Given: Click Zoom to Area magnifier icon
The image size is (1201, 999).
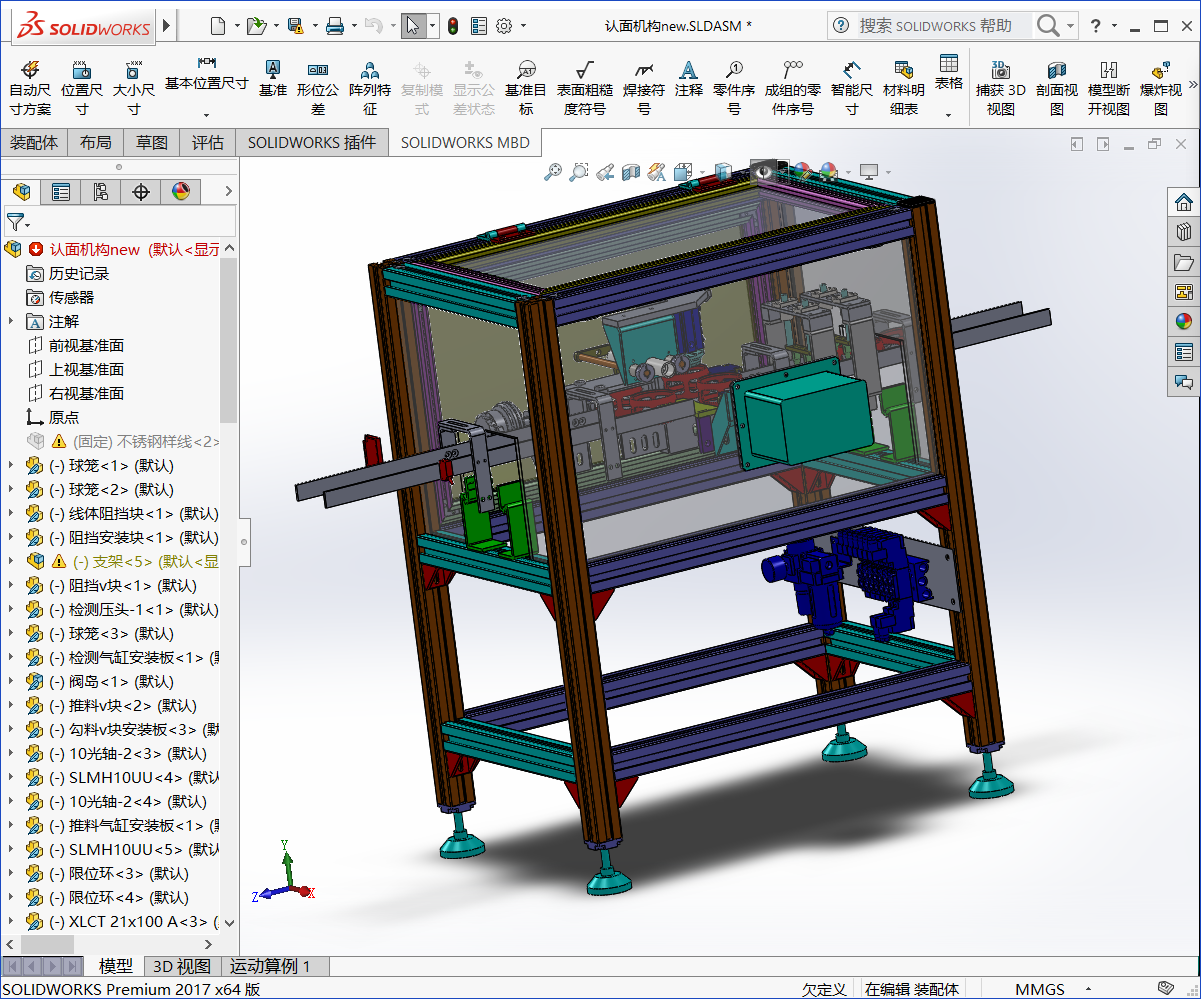Looking at the screenshot, I should pos(578,172).
